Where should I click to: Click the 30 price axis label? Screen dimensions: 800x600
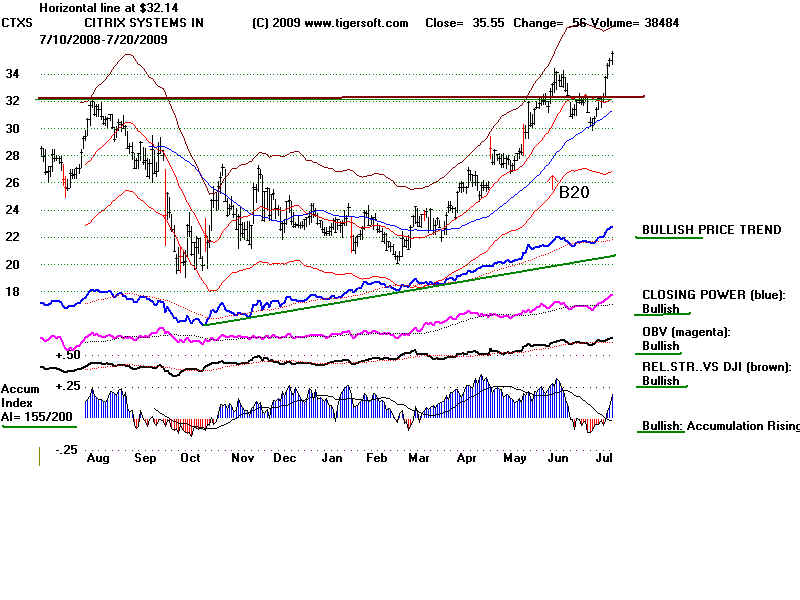pyautogui.click(x=13, y=128)
